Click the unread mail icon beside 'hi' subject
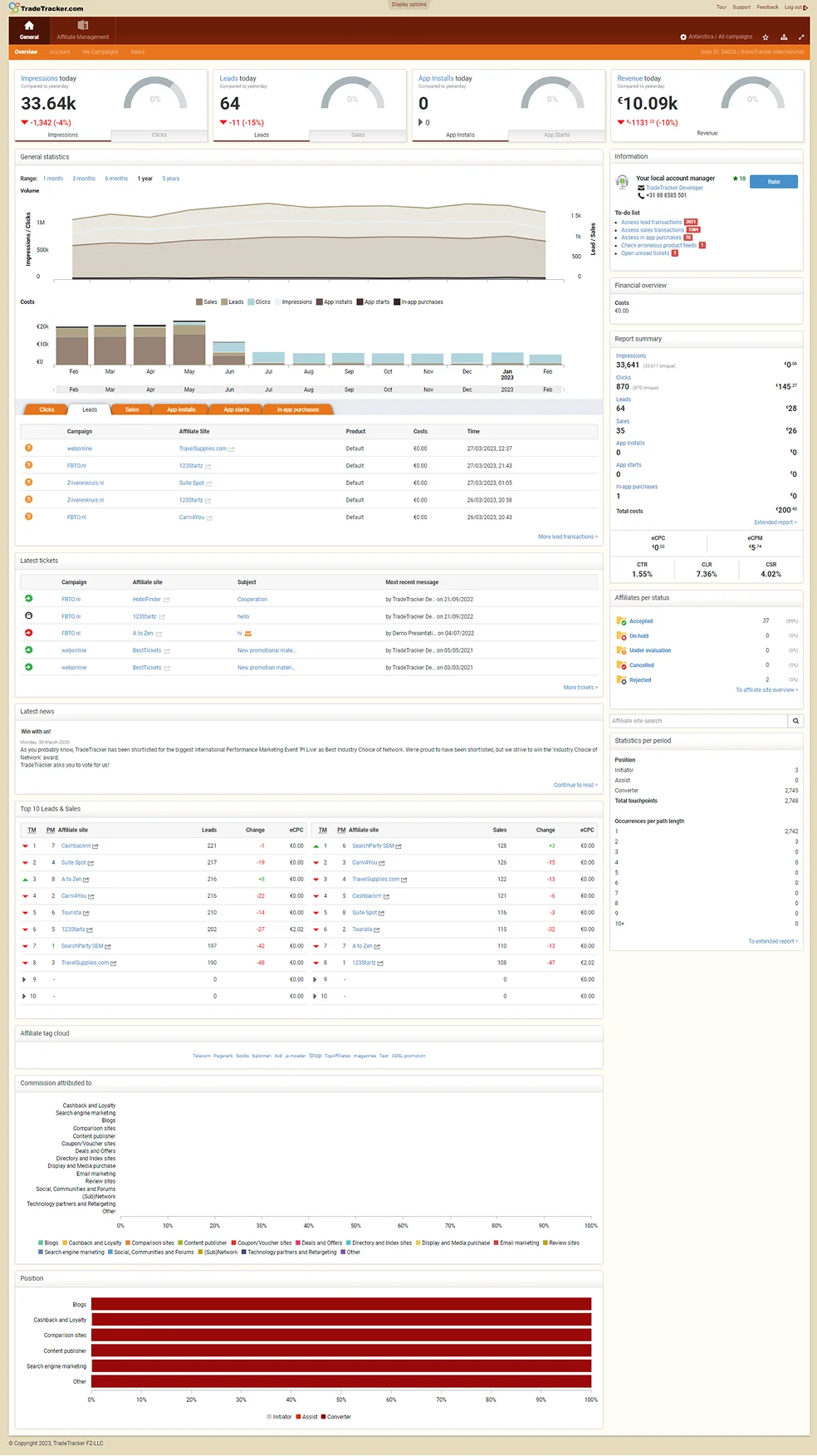The height and width of the screenshot is (1456, 817). (248, 633)
